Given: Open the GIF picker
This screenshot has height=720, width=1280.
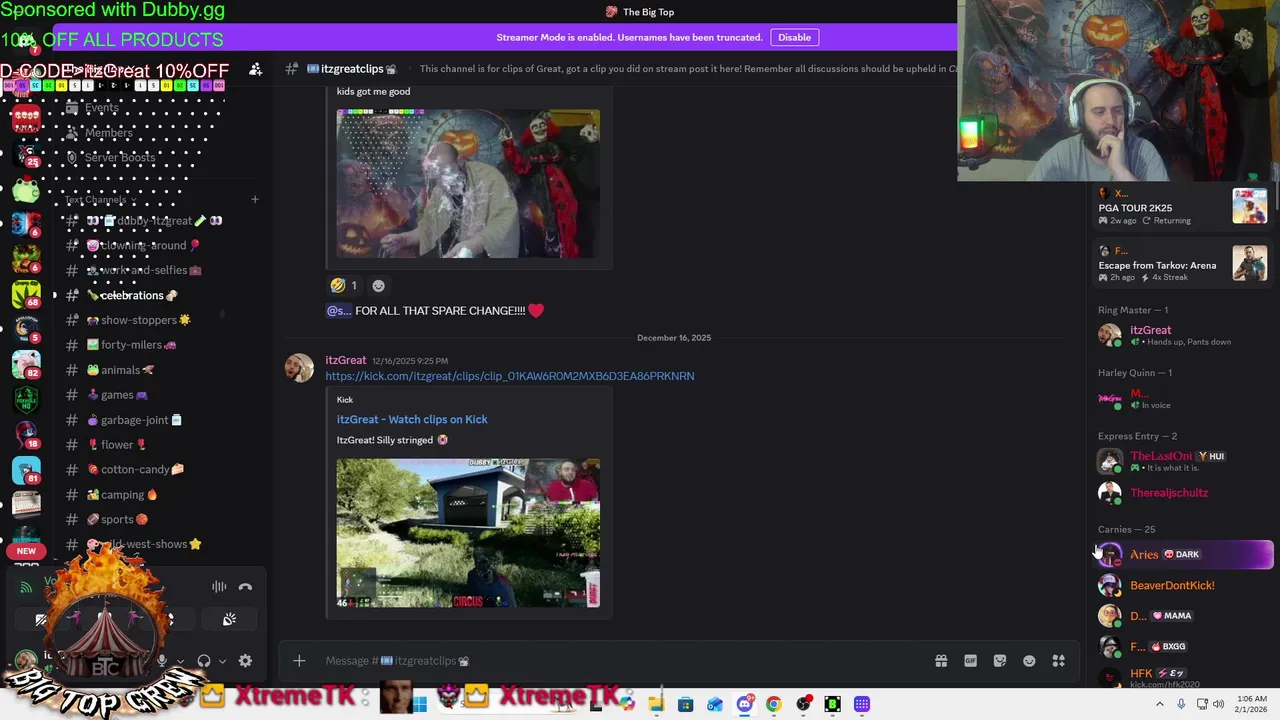Looking at the screenshot, I should click(970, 661).
